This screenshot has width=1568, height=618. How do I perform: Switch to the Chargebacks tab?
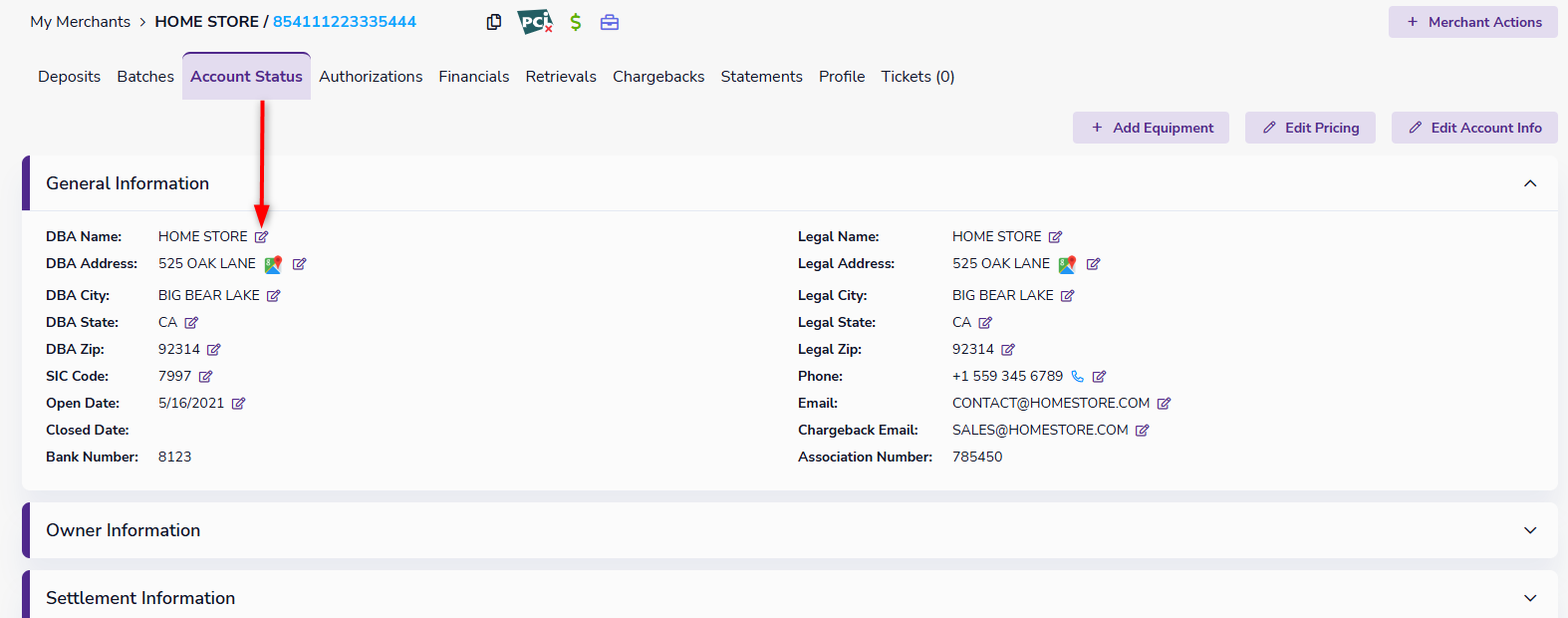coord(658,77)
